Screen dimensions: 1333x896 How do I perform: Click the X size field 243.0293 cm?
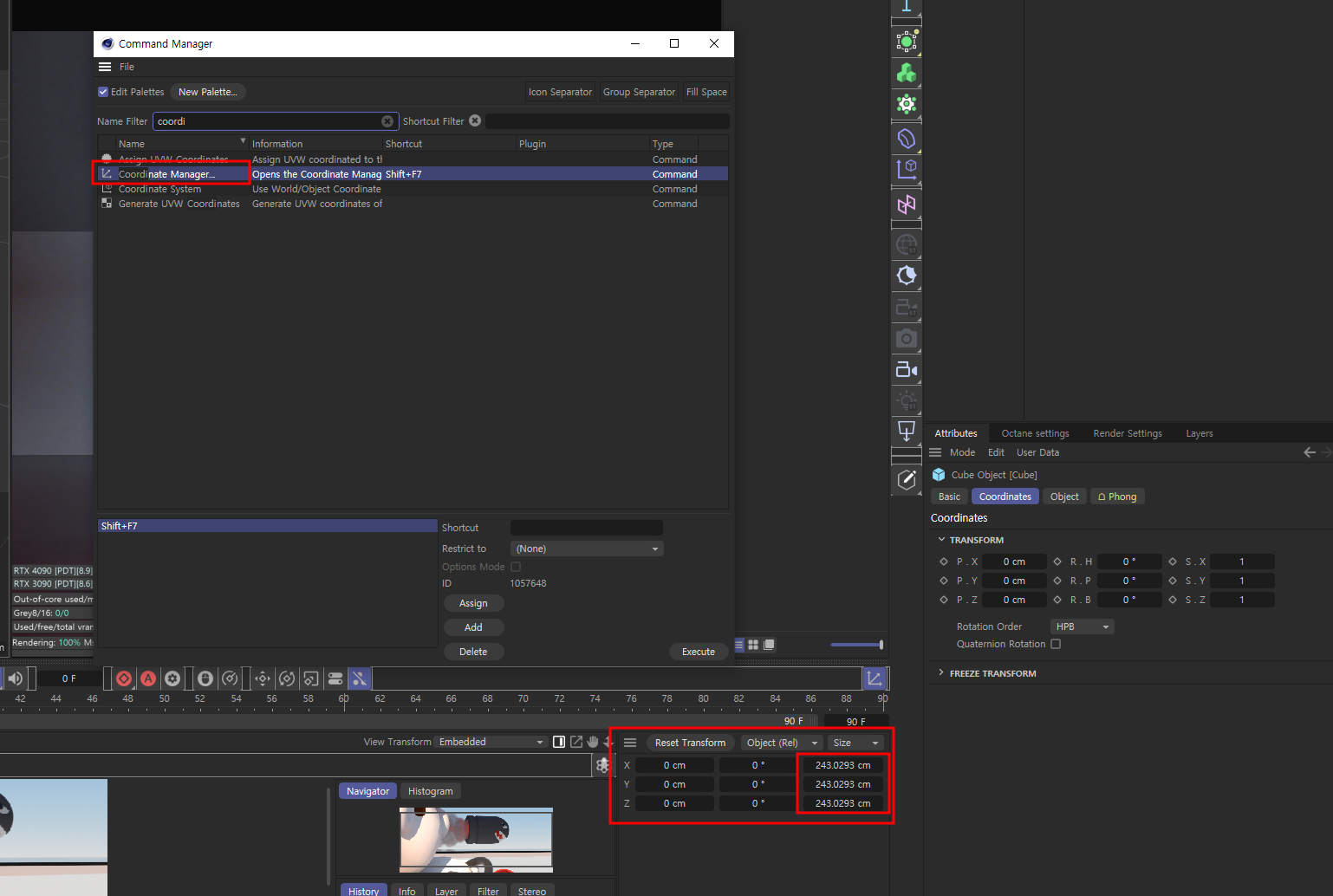tap(842, 765)
